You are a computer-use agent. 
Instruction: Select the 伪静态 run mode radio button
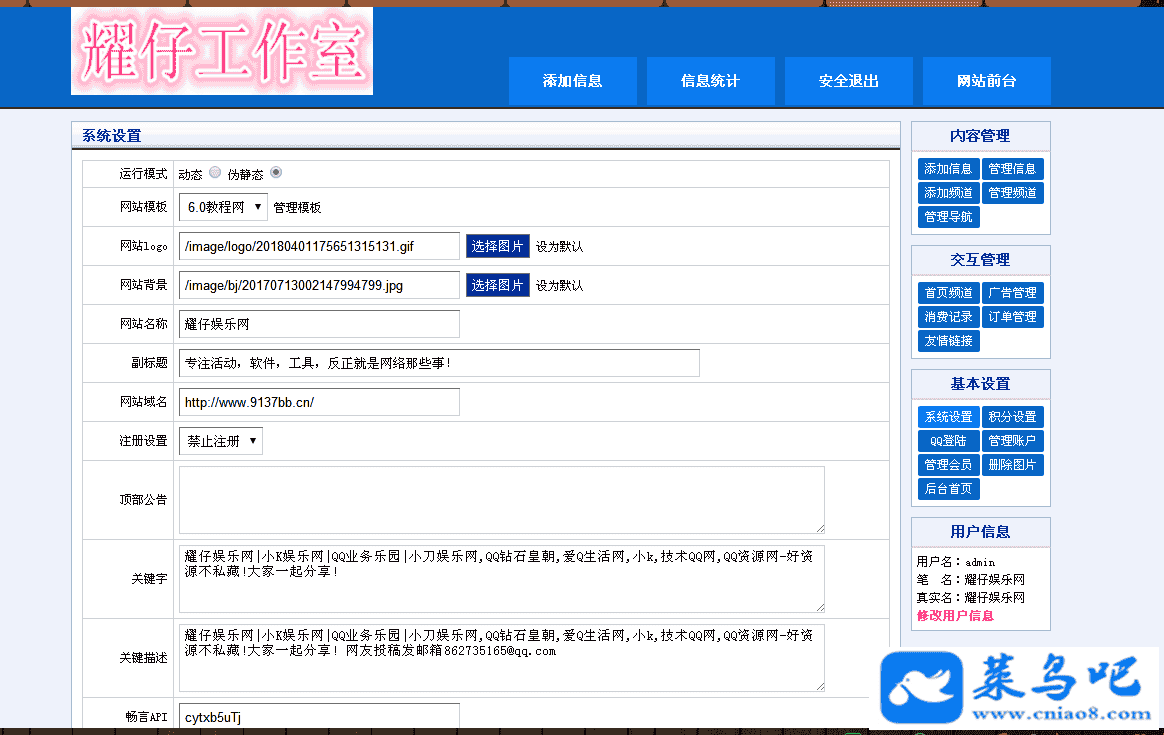pos(276,172)
